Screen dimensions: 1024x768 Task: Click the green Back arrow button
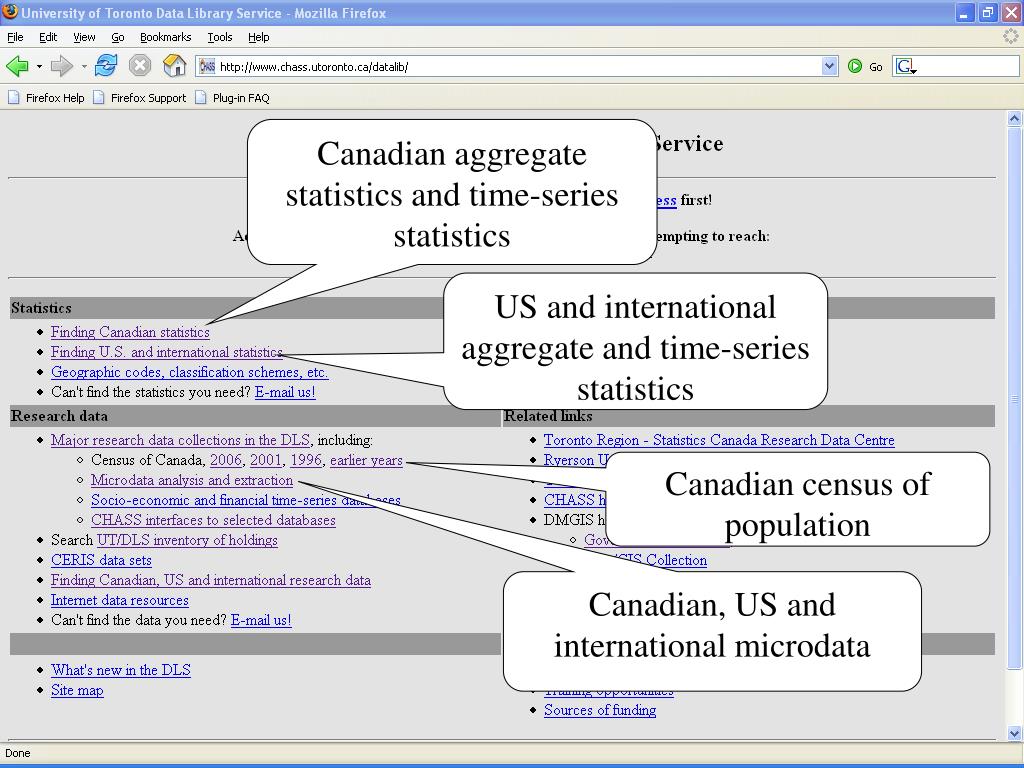(x=17, y=66)
